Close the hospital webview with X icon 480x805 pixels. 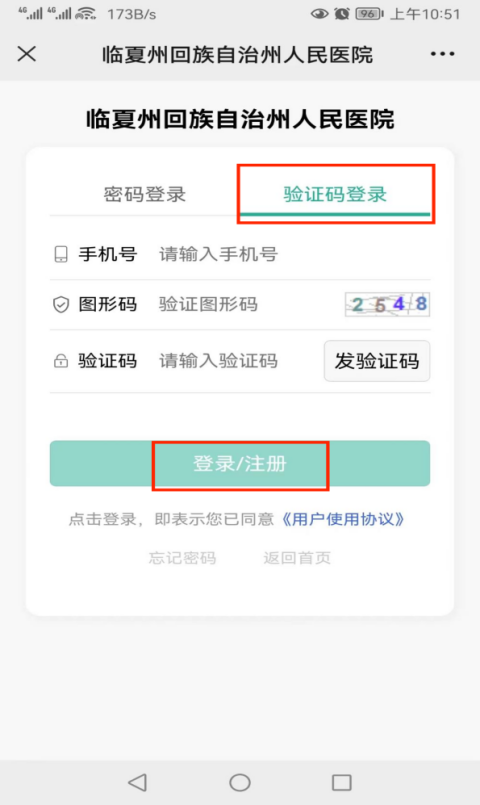(27, 54)
